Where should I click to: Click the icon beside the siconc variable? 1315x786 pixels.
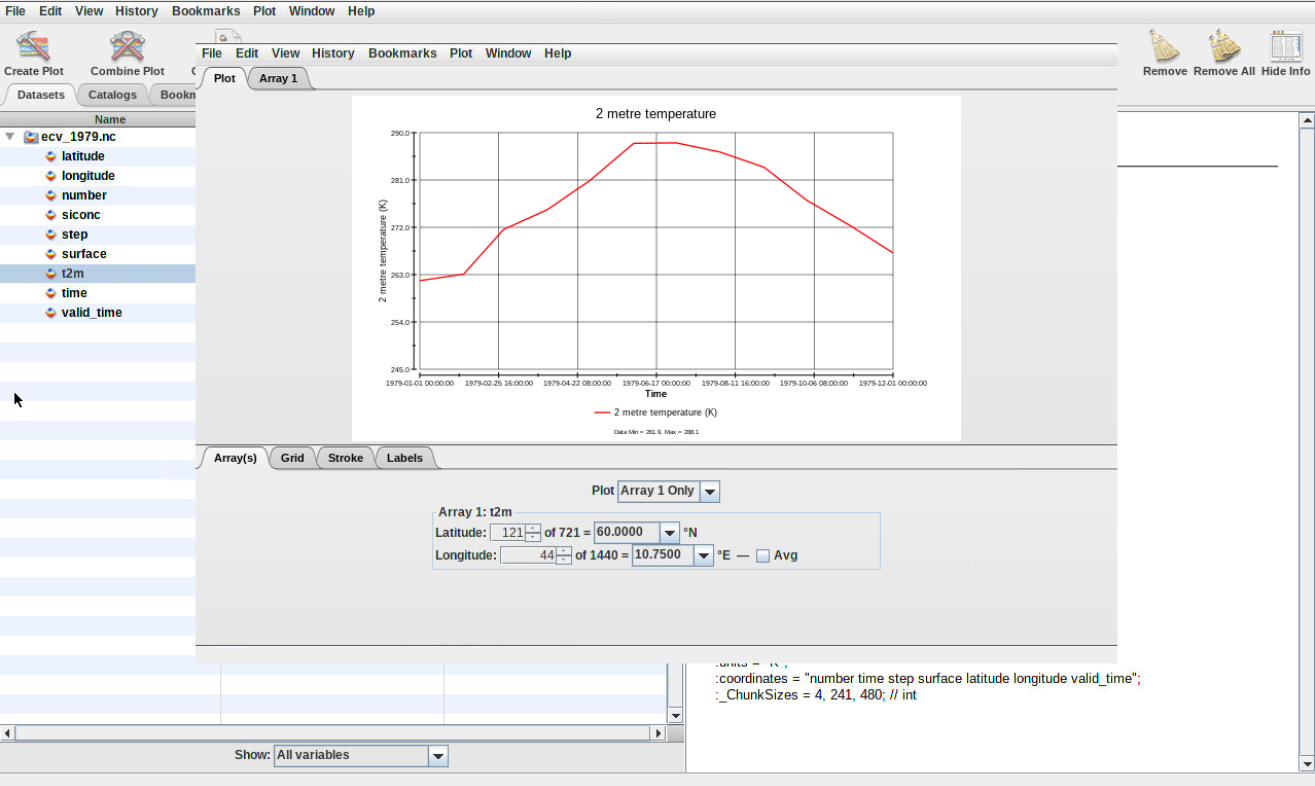51,215
